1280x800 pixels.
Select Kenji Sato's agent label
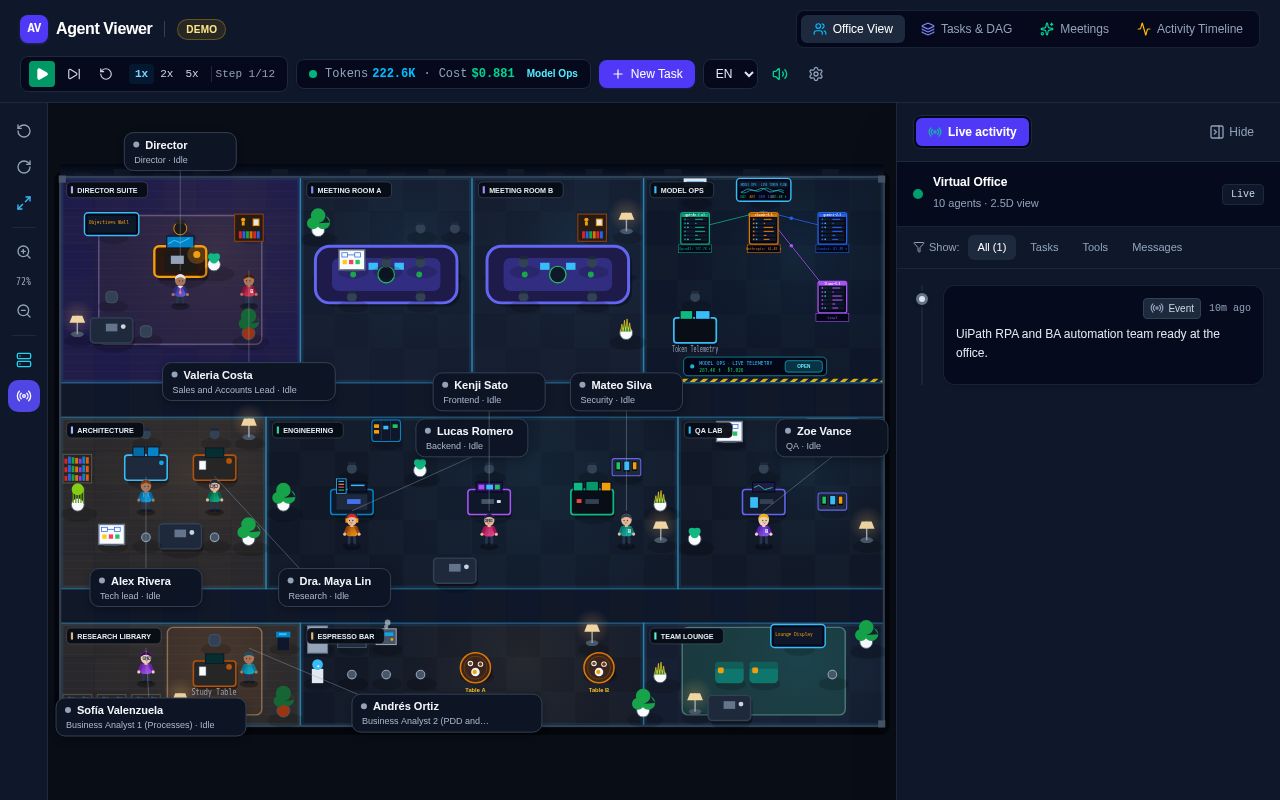point(489,392)
